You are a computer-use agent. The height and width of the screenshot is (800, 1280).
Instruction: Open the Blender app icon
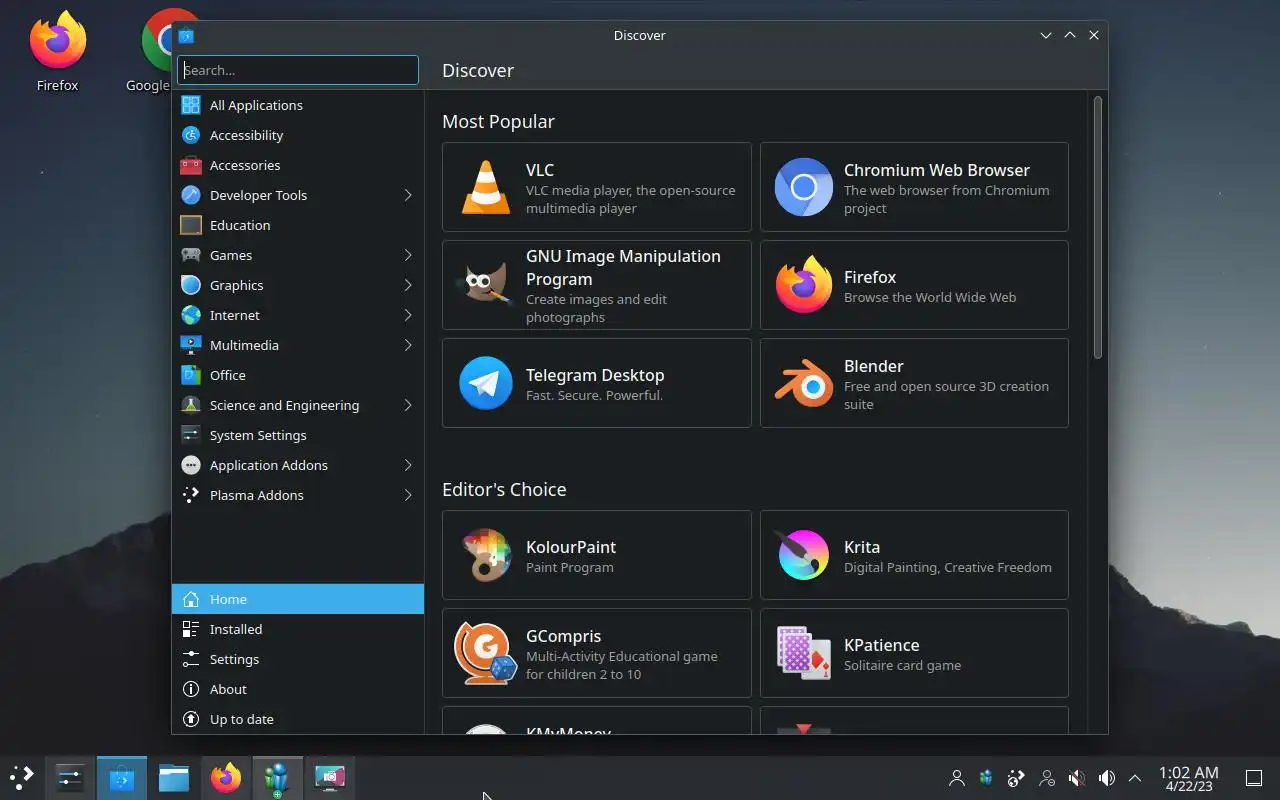[804, 383]
